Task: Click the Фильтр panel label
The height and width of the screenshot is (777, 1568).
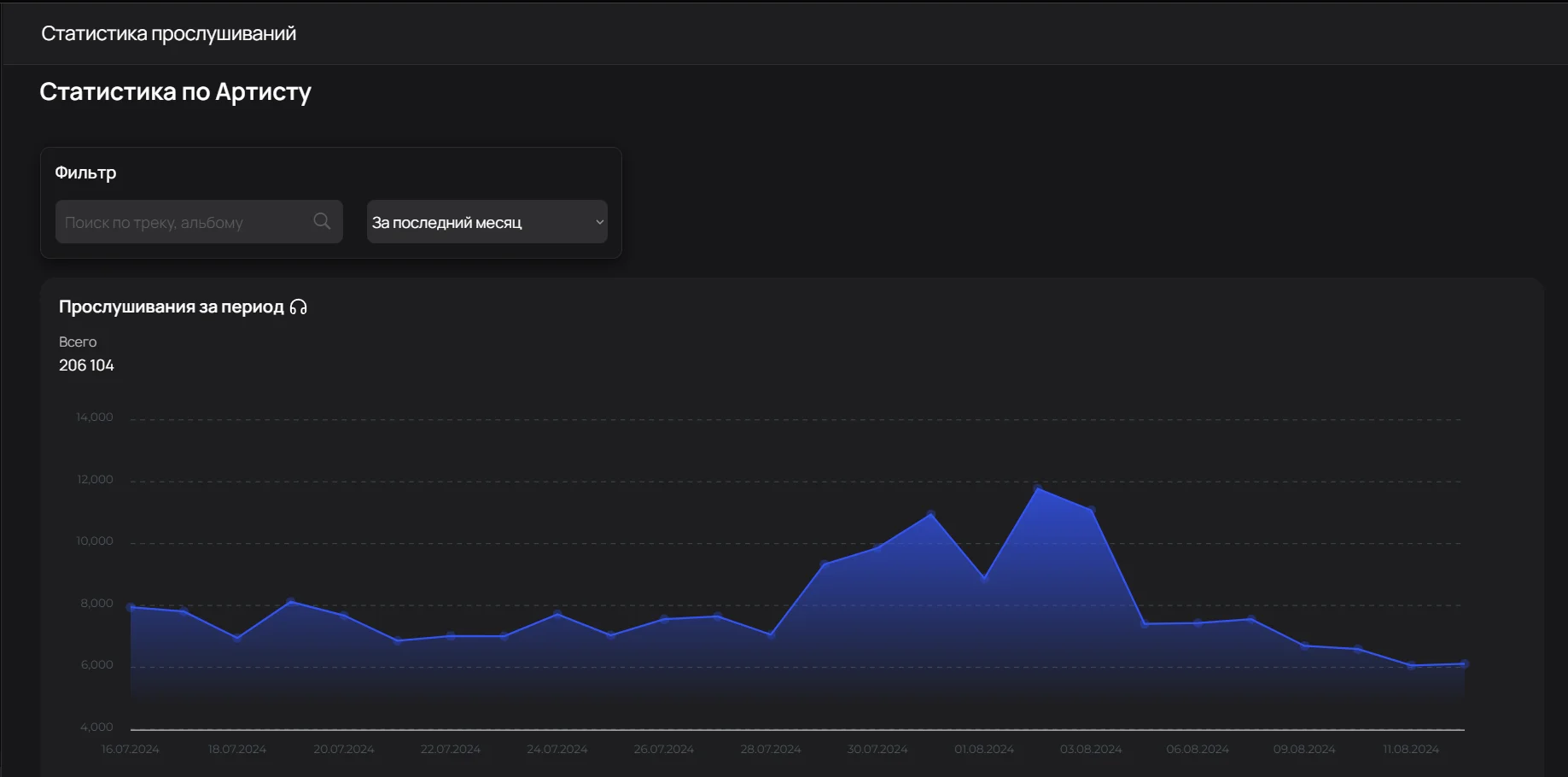Action: click(85, 172)
